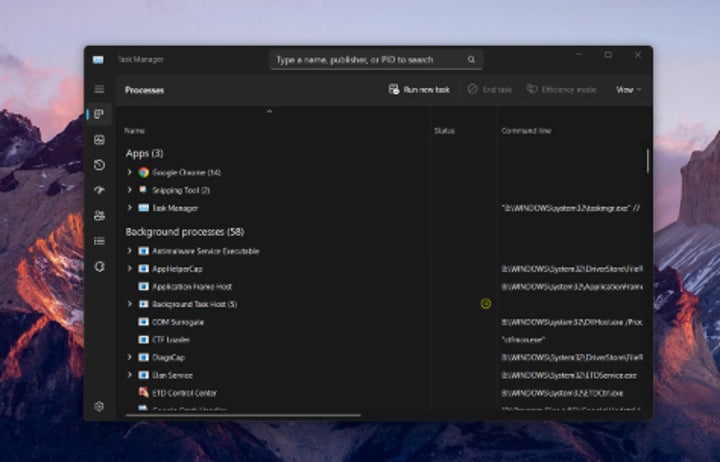Click the Run new task button
Image resolution: width=720 pixels, height=462 pixels.
(419, 89)
